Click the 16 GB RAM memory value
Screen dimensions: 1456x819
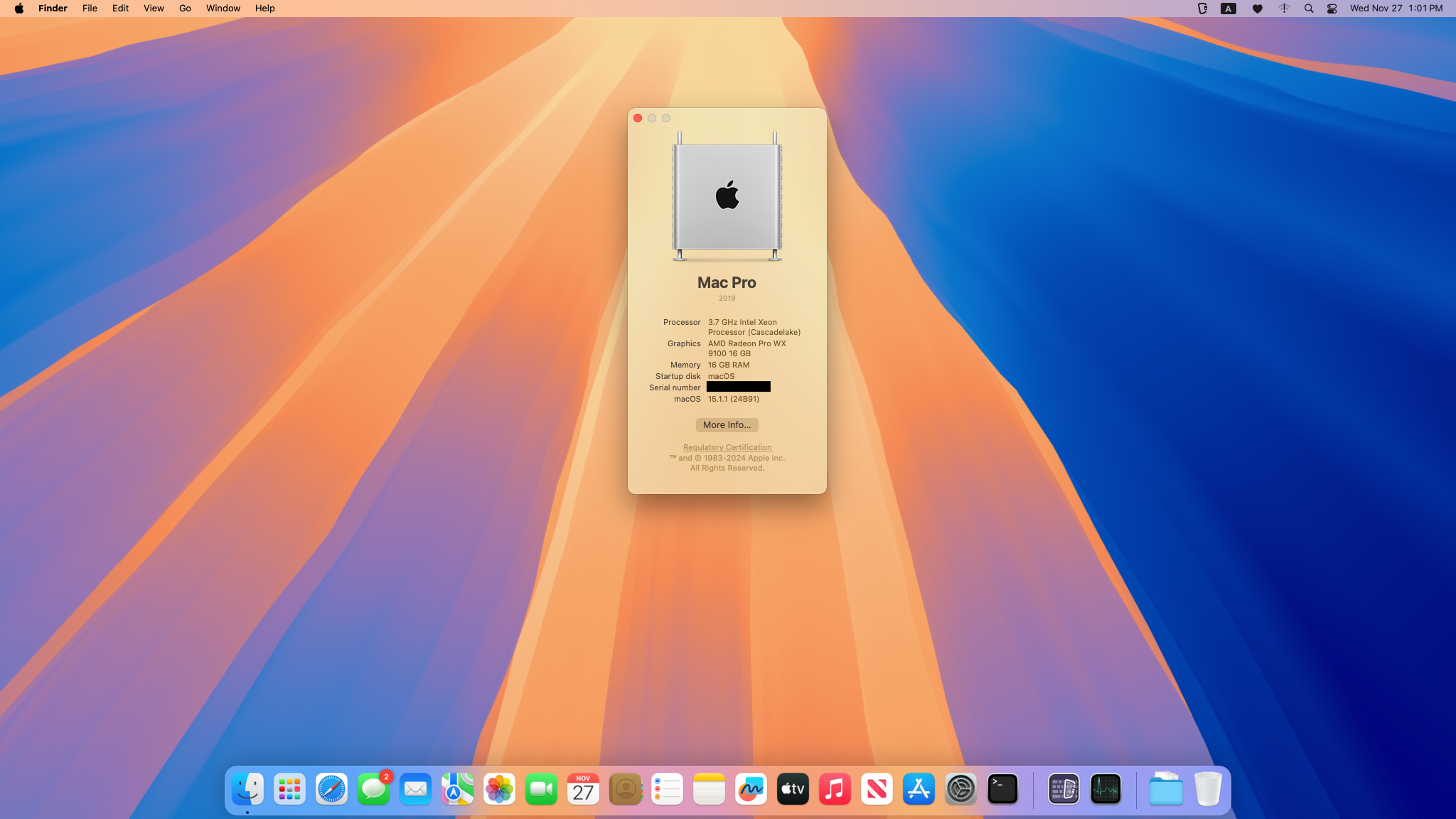[x=729, y=365]
